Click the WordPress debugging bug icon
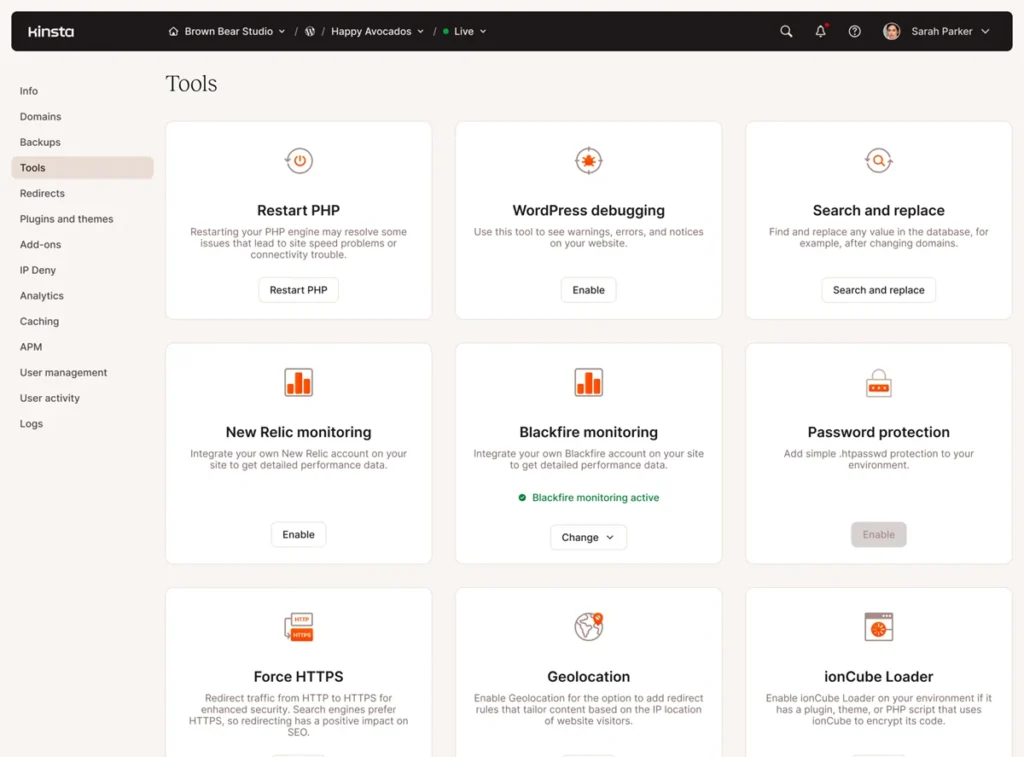The height and width of the screenshot is (757, 1024). click(588, 160)
